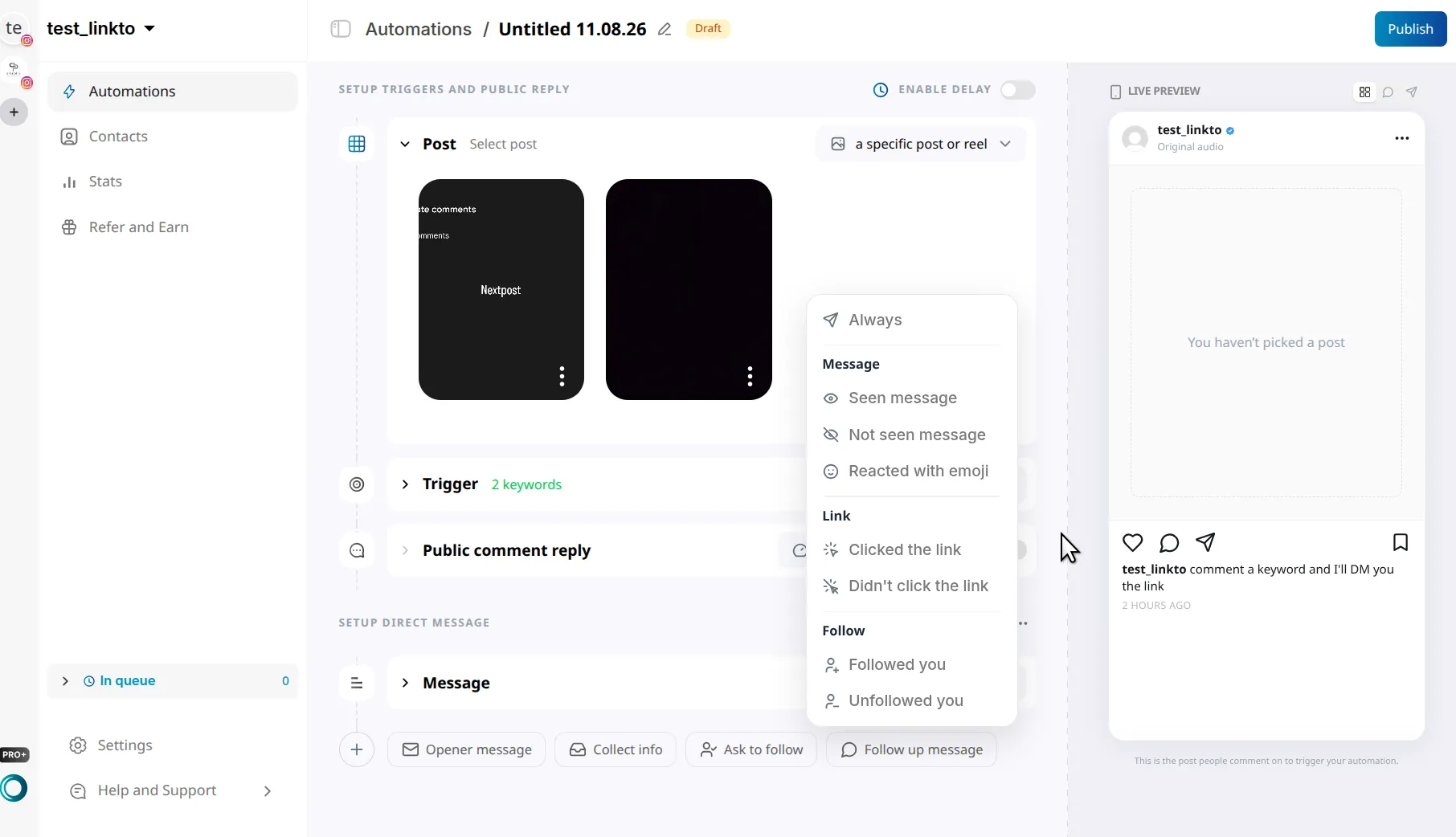Go to Automations breadcrumb
Screen dimensions: 1456x837
(419, 29)
